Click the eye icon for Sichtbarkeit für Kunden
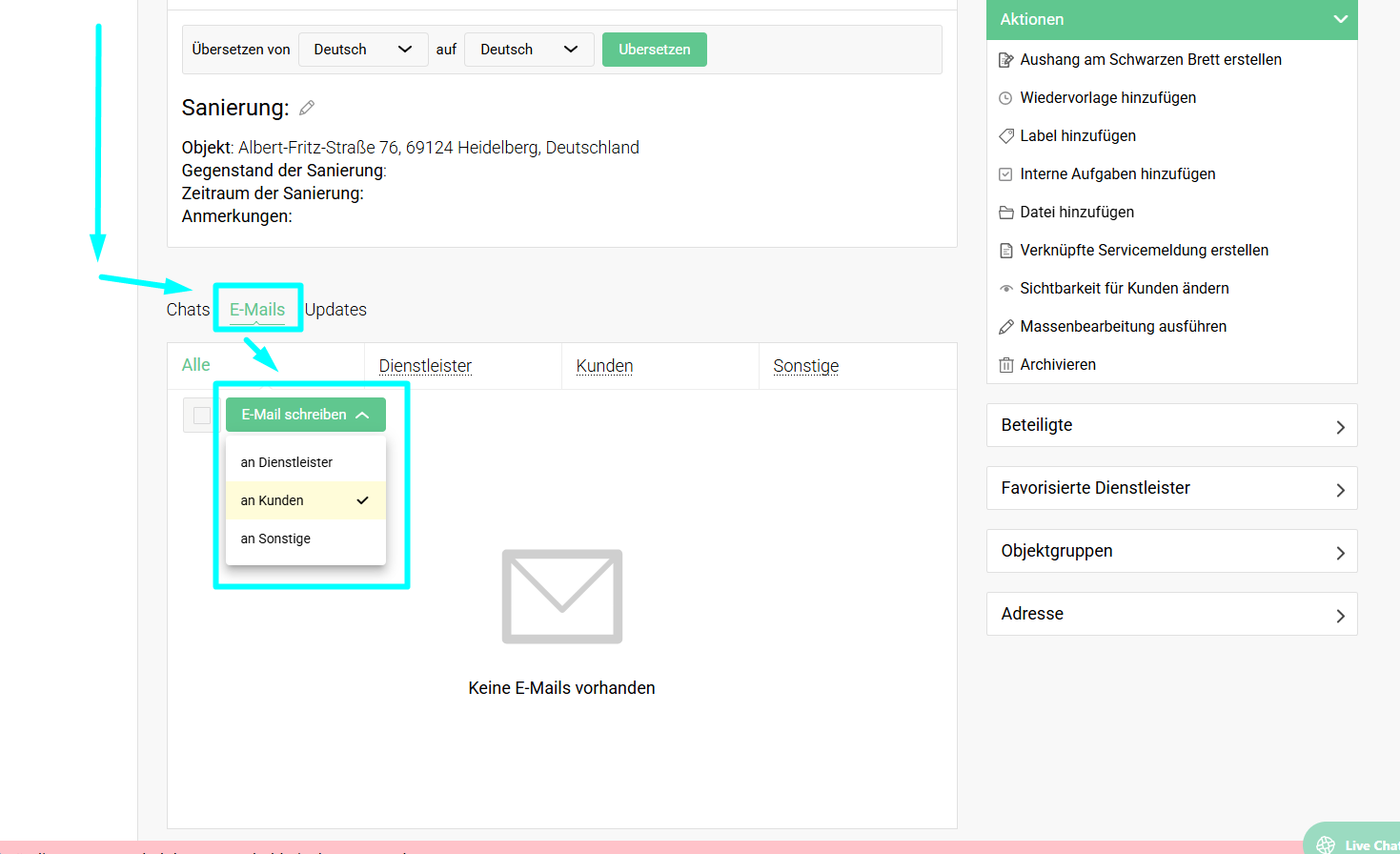 coord(1005,289)
